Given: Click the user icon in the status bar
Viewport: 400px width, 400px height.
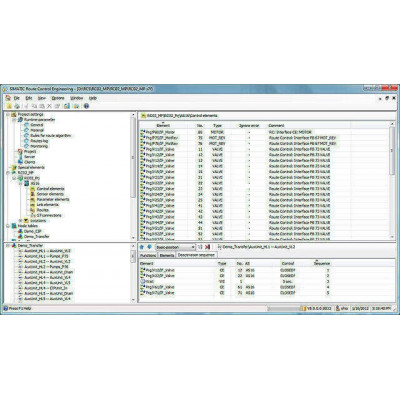Looking at the screenshot, I should (338, 309).
